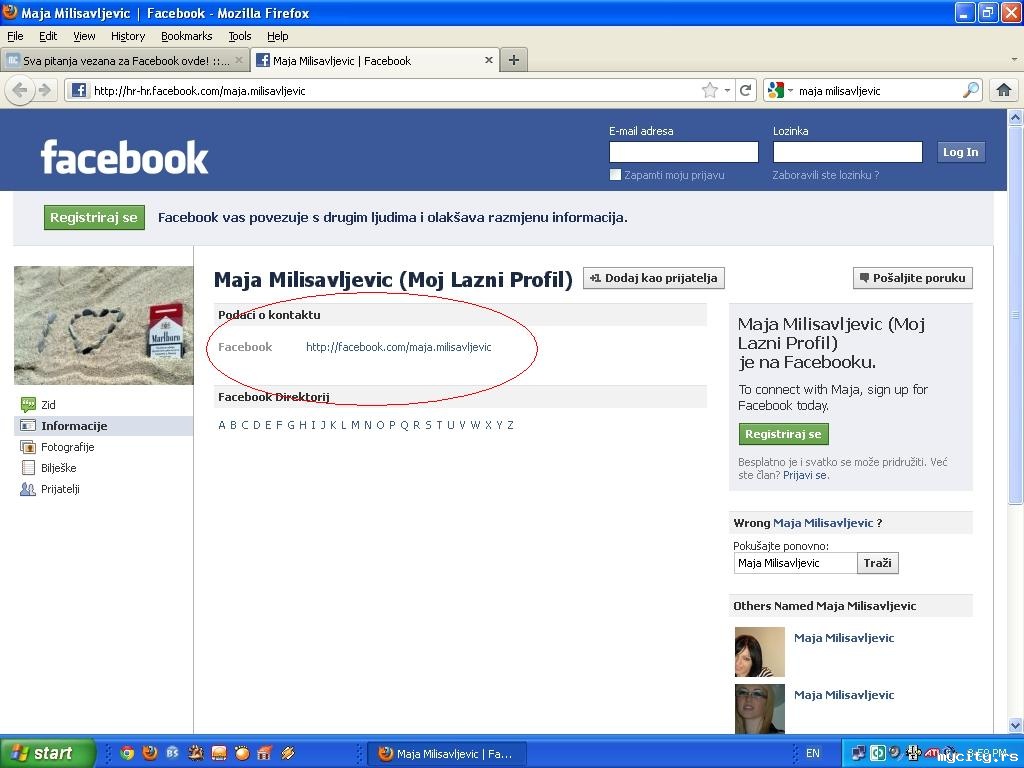Click the sidebar Registriraj se button
This screenshot has width=1024, height=768.
[x=783, y=434]
